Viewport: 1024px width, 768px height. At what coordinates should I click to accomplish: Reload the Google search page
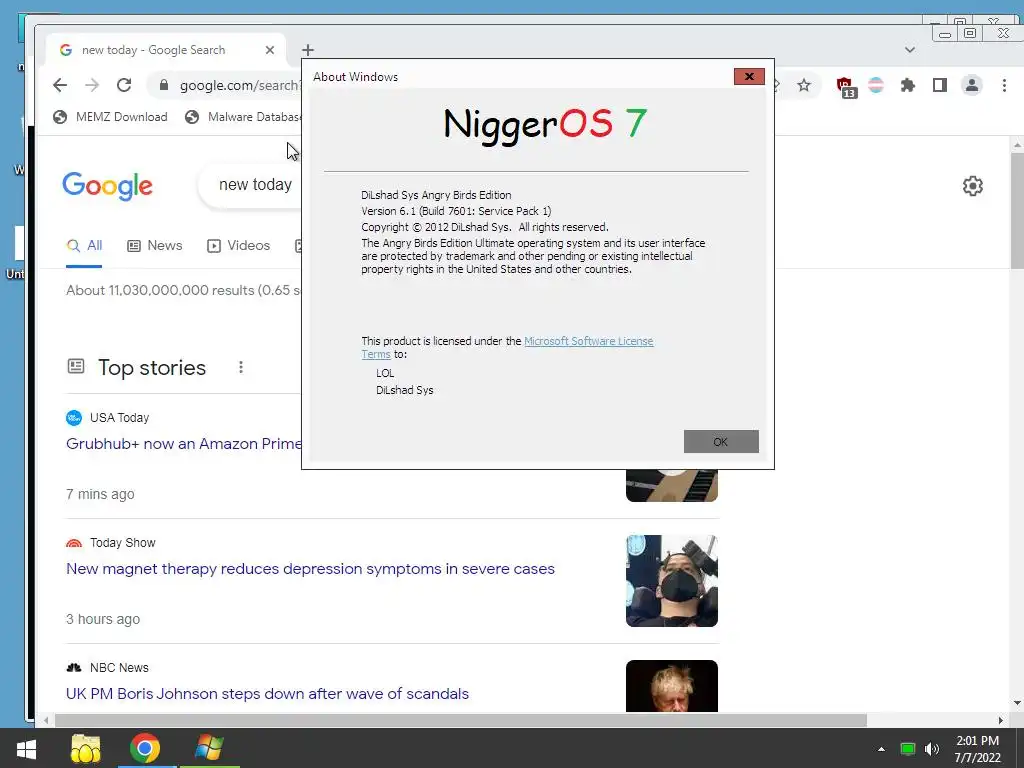pyautogui.click(x=124, y=85)
